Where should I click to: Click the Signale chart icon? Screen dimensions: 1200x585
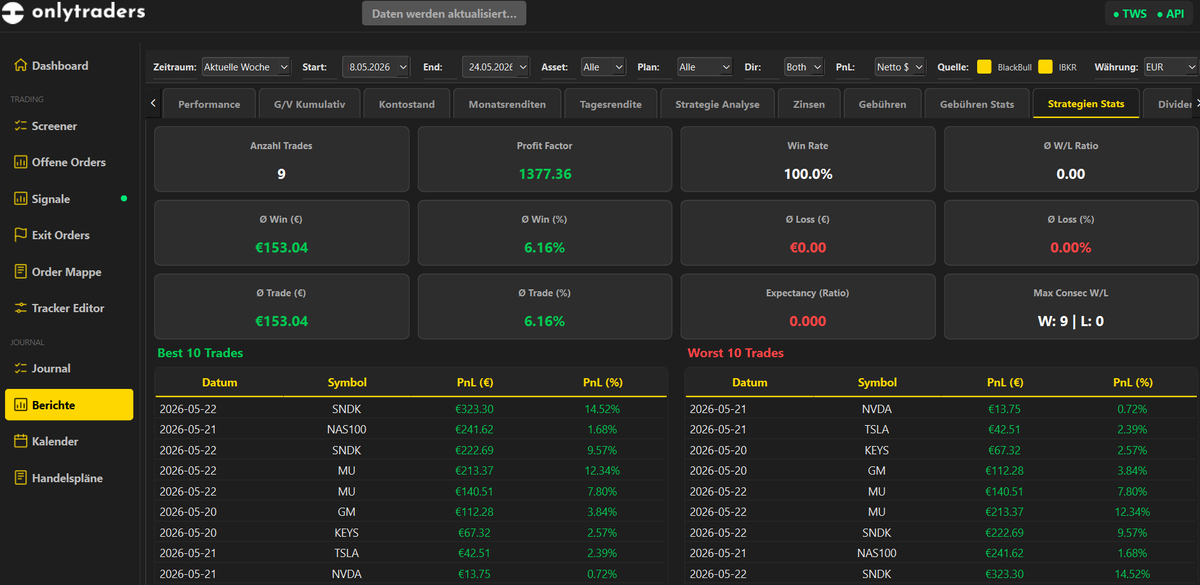[20, 199]
